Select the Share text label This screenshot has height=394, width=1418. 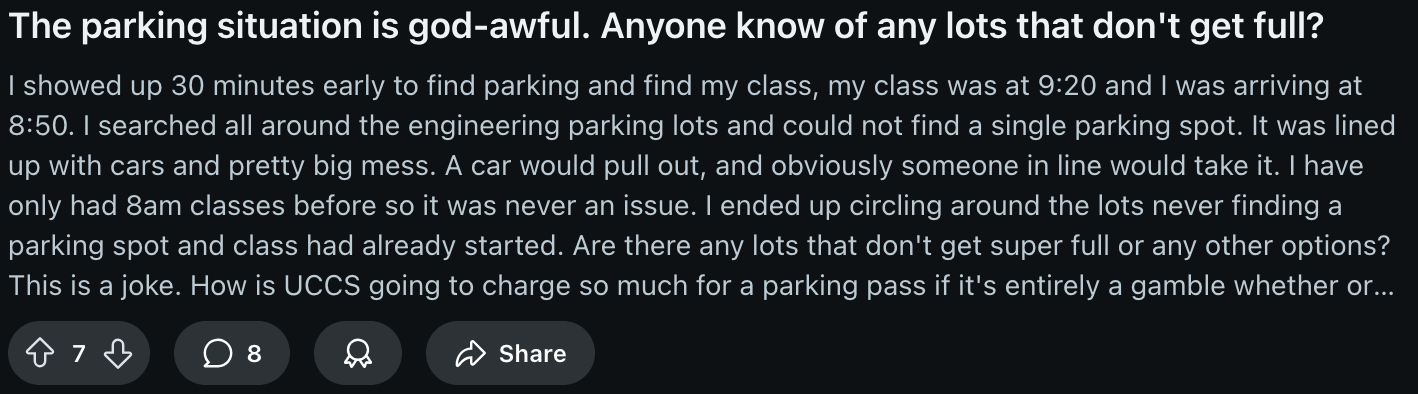pyautogui.click(x=532, y=353)
